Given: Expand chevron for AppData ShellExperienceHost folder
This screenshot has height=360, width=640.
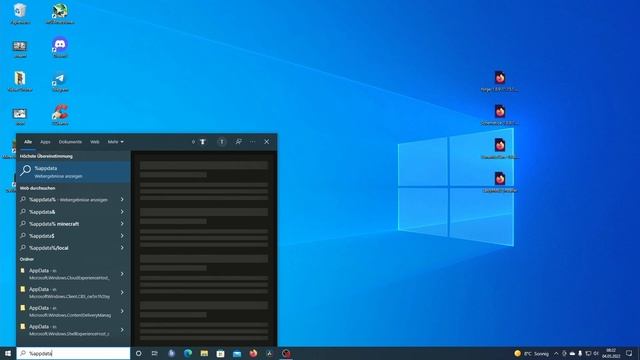Looking at the screenshot, I should [x=122, y=330].
